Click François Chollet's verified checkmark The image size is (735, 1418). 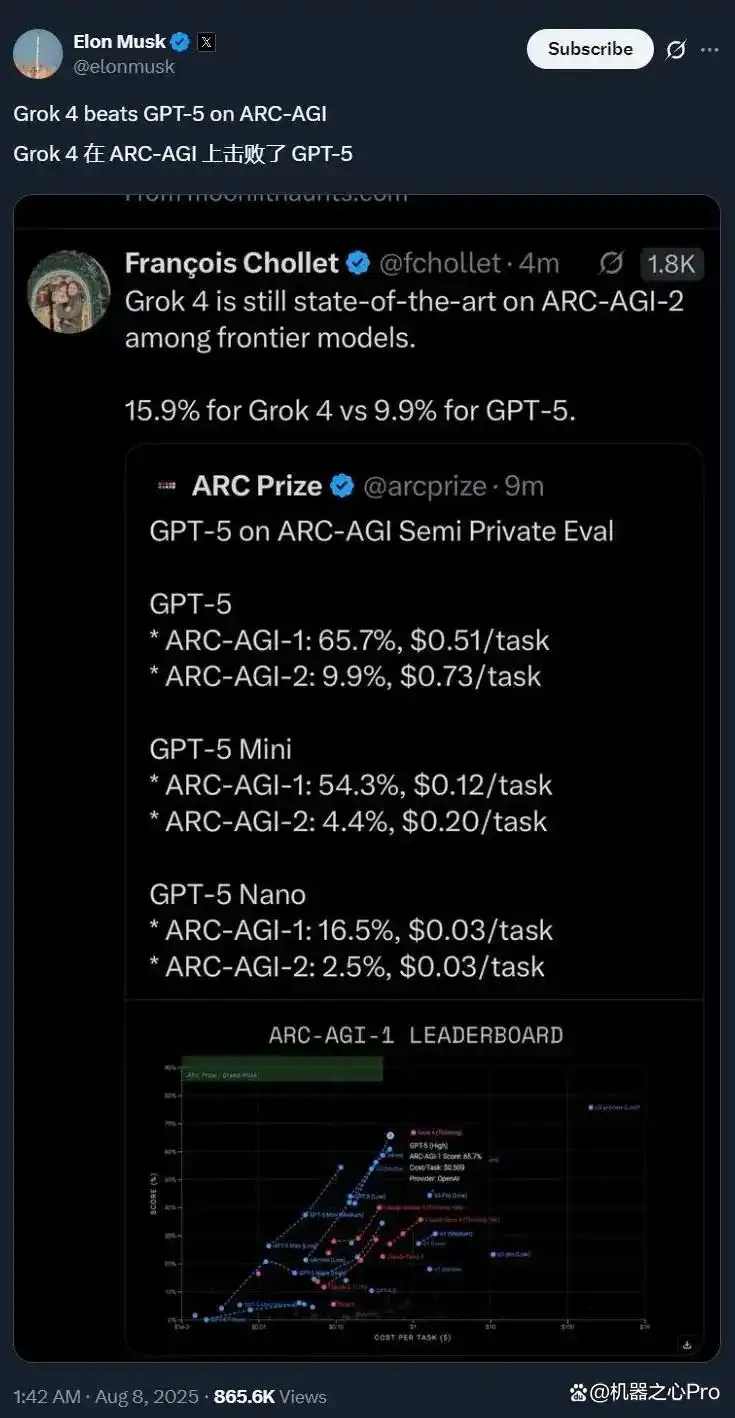tap(358, 264)
